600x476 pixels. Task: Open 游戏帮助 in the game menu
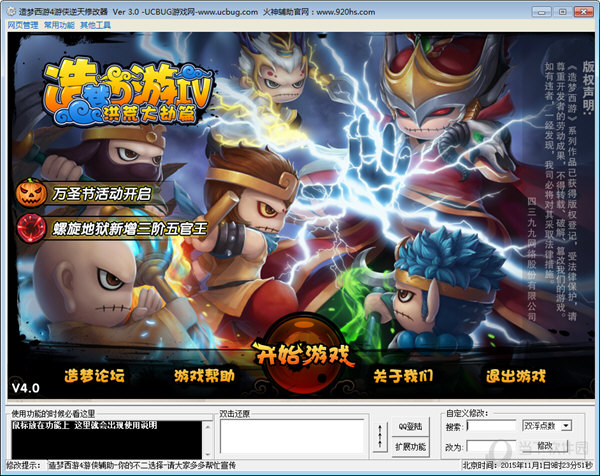pos(204,376)
